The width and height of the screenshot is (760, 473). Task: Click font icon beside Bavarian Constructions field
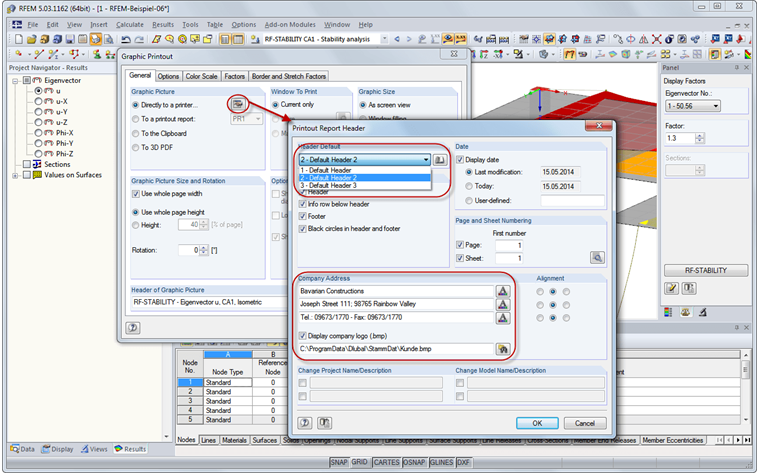[503, 291]
